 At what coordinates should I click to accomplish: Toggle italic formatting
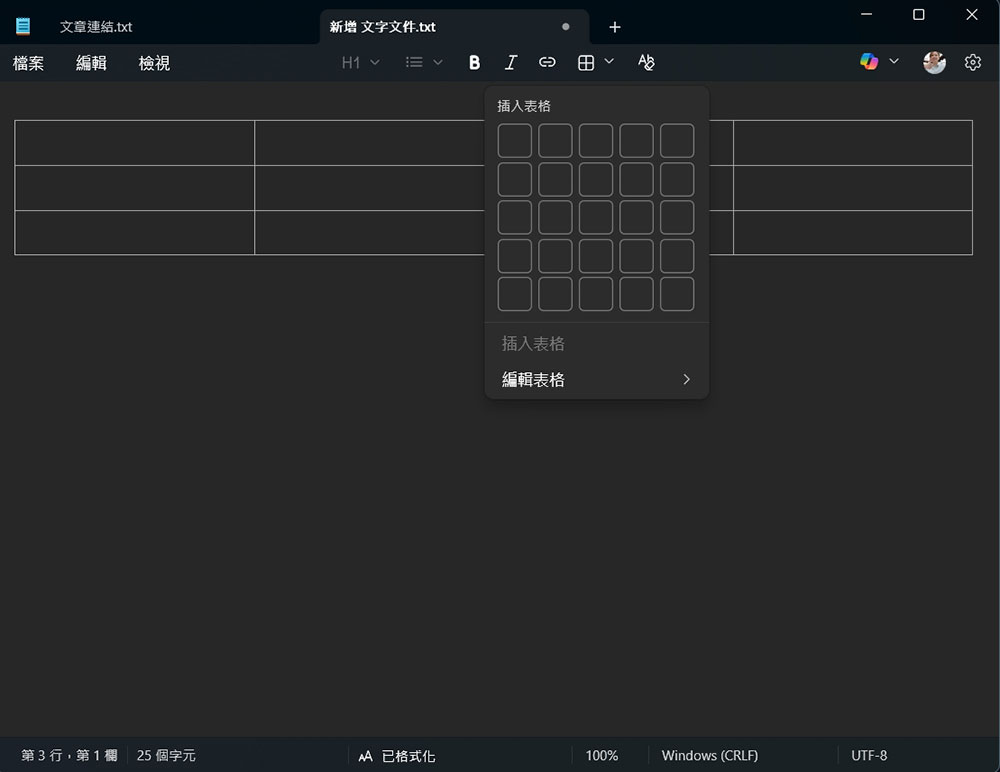coord(511,62)
